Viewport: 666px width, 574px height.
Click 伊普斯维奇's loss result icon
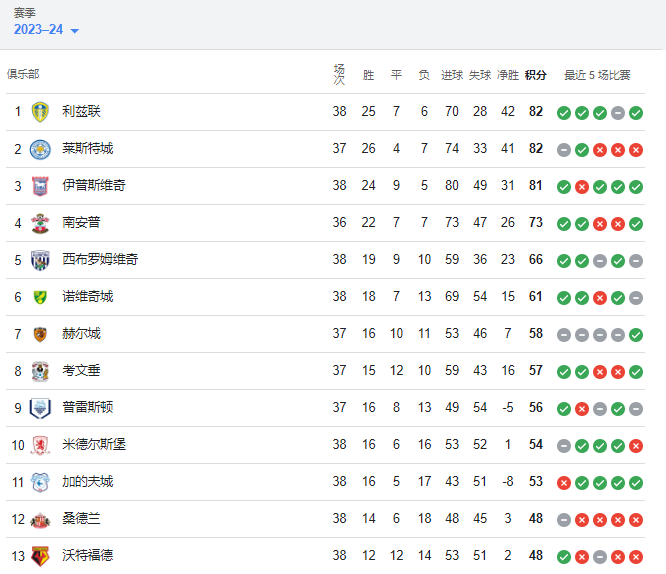(x=582, y=187)
